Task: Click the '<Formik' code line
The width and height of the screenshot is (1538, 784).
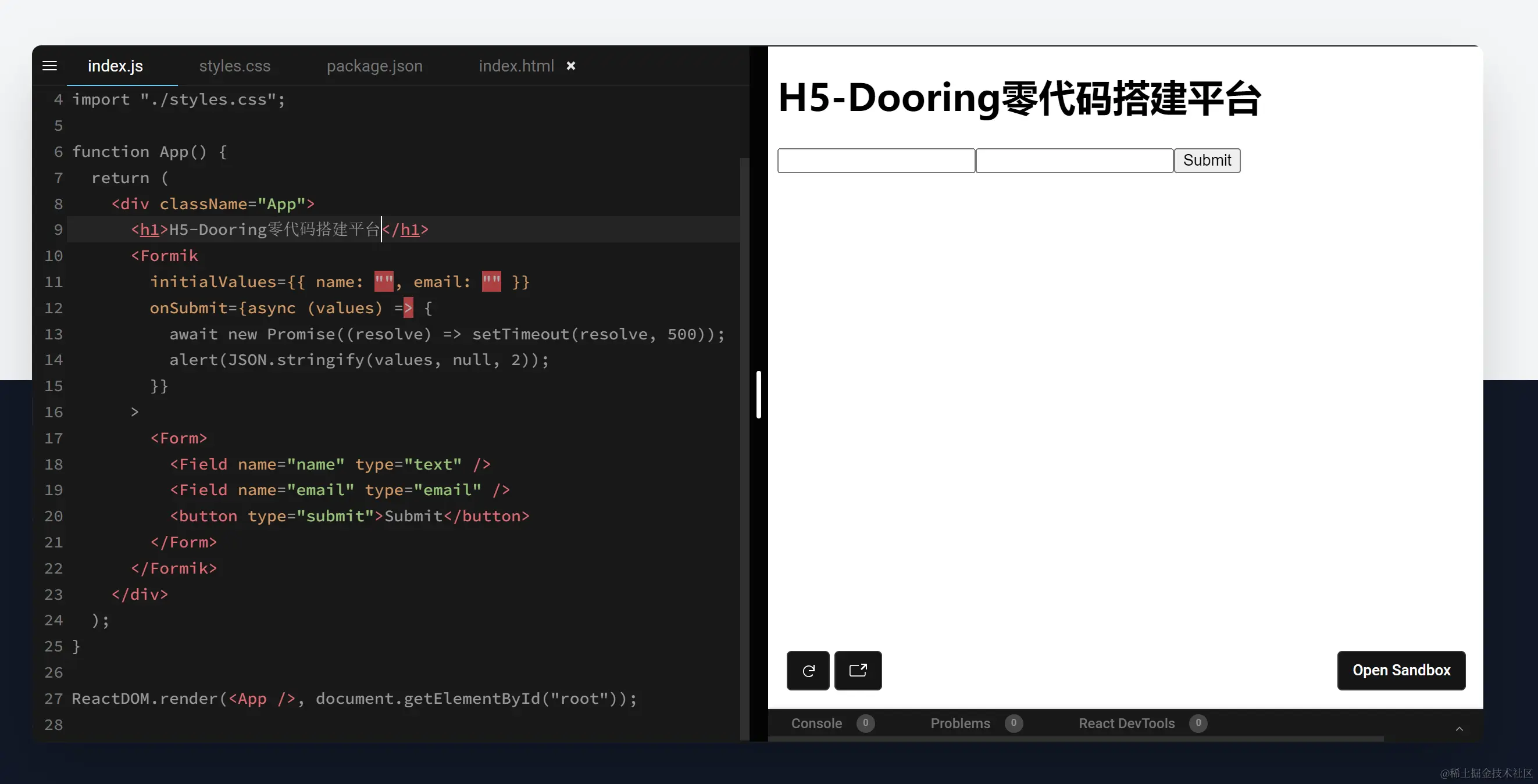Action: pos(164,255)
